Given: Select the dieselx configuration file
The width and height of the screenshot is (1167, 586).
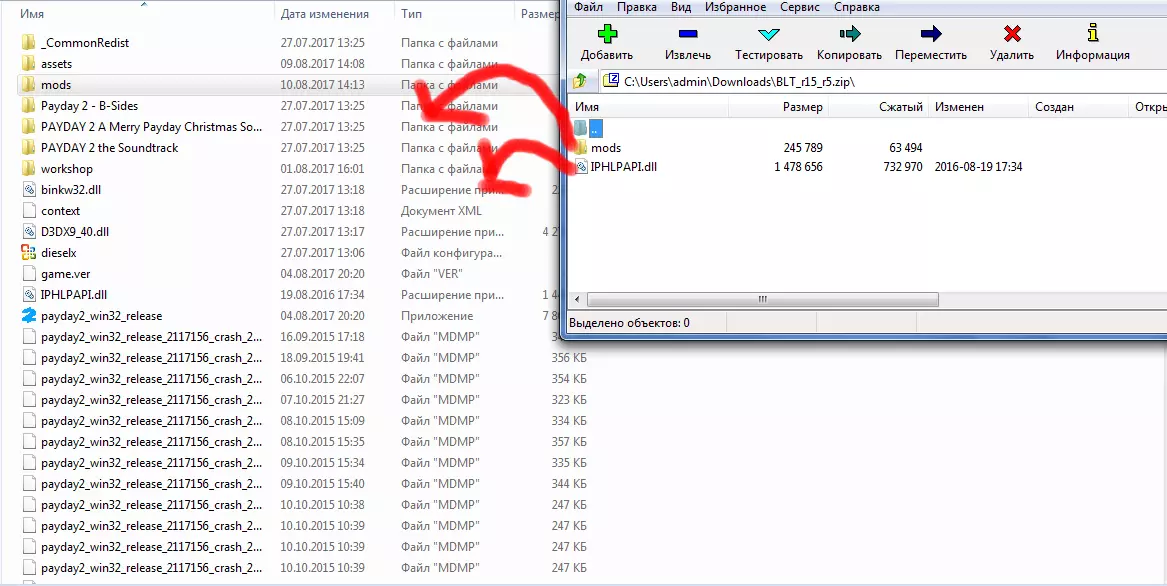Looking at the screenshot, I should point(59,252).
